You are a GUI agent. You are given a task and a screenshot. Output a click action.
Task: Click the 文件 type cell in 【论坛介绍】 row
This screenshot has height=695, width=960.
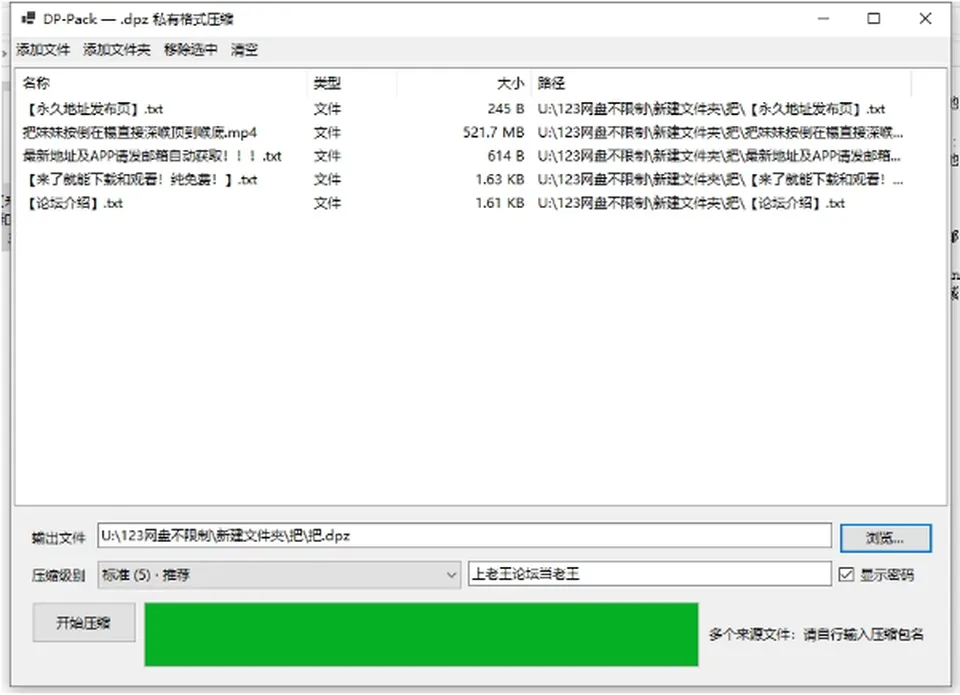pyautogui.click(x=328, y=203)
